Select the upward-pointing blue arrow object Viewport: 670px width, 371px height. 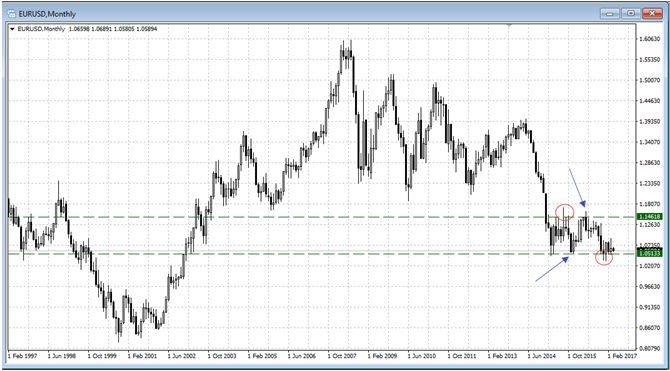552,269
